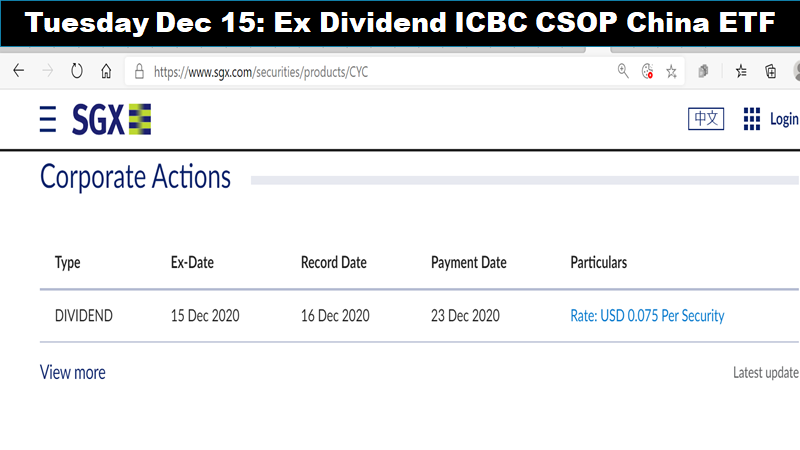This screenshot has height=450, width=800.
Task: Click the SGX logo
Action: pos(111,119)
